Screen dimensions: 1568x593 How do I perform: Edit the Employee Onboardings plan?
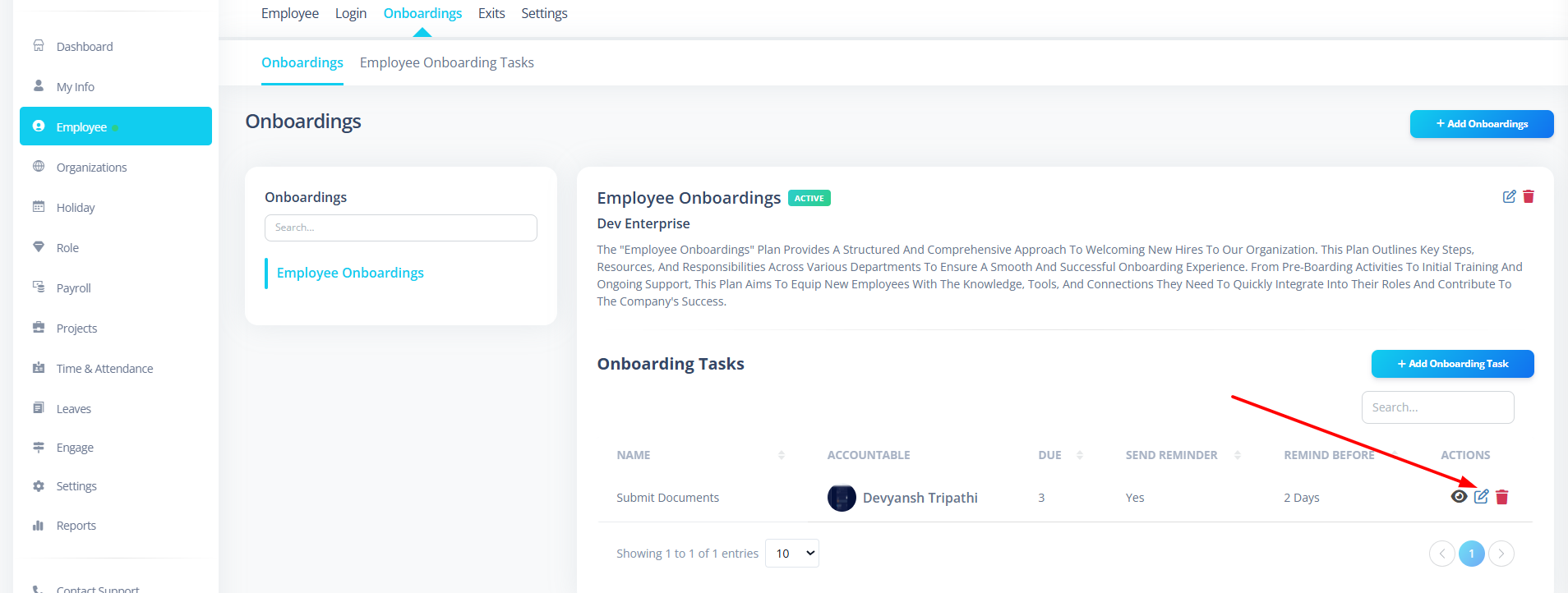(1510, 196)
